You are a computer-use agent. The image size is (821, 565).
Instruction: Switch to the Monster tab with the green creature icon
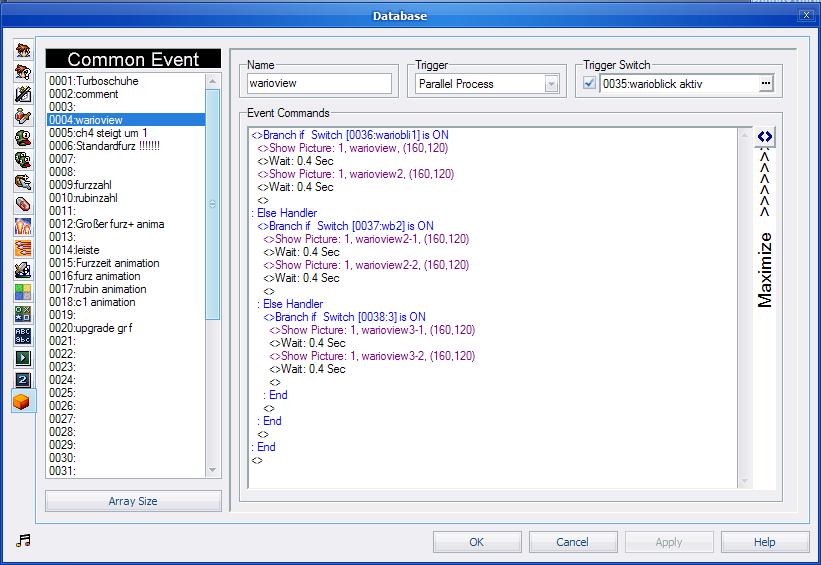pyautogui.click(x=22, y=138)
